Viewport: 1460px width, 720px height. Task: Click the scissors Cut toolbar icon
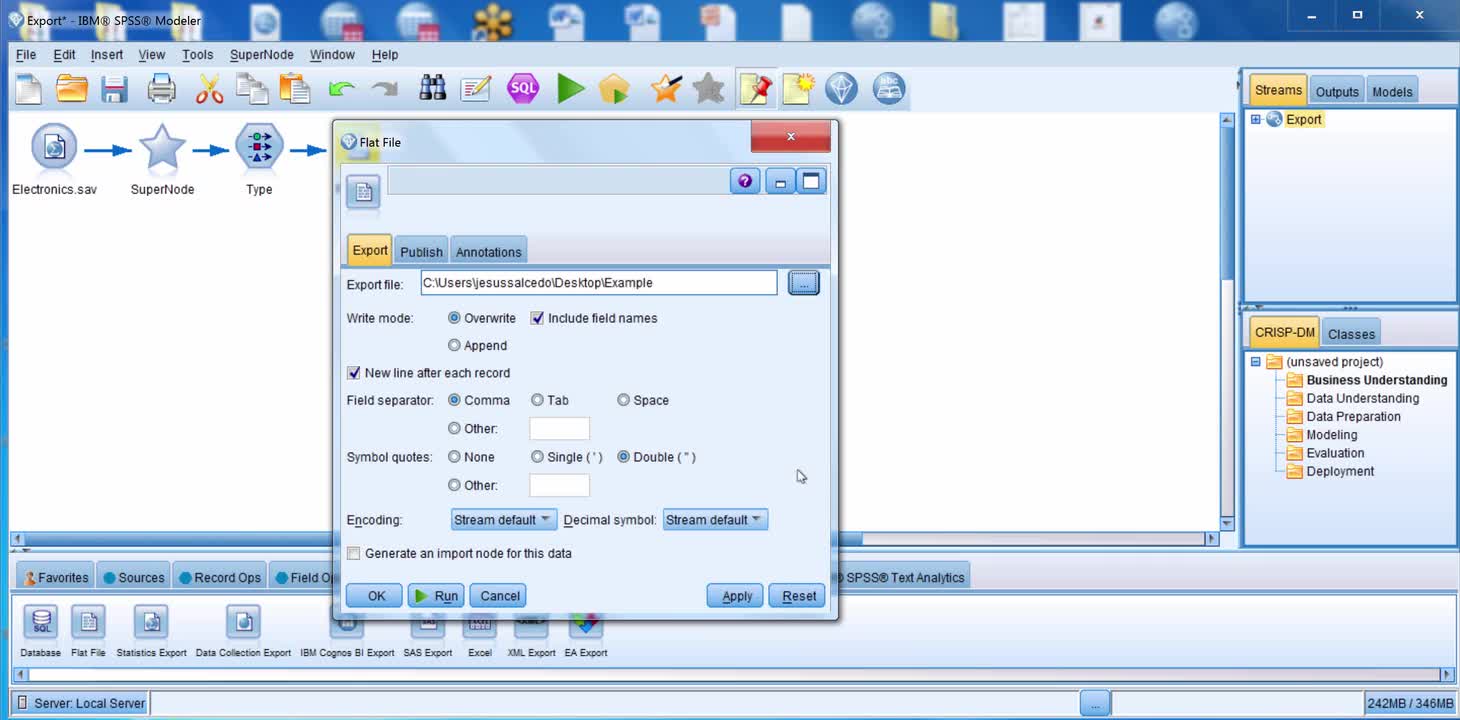click(x=209, y=89)
